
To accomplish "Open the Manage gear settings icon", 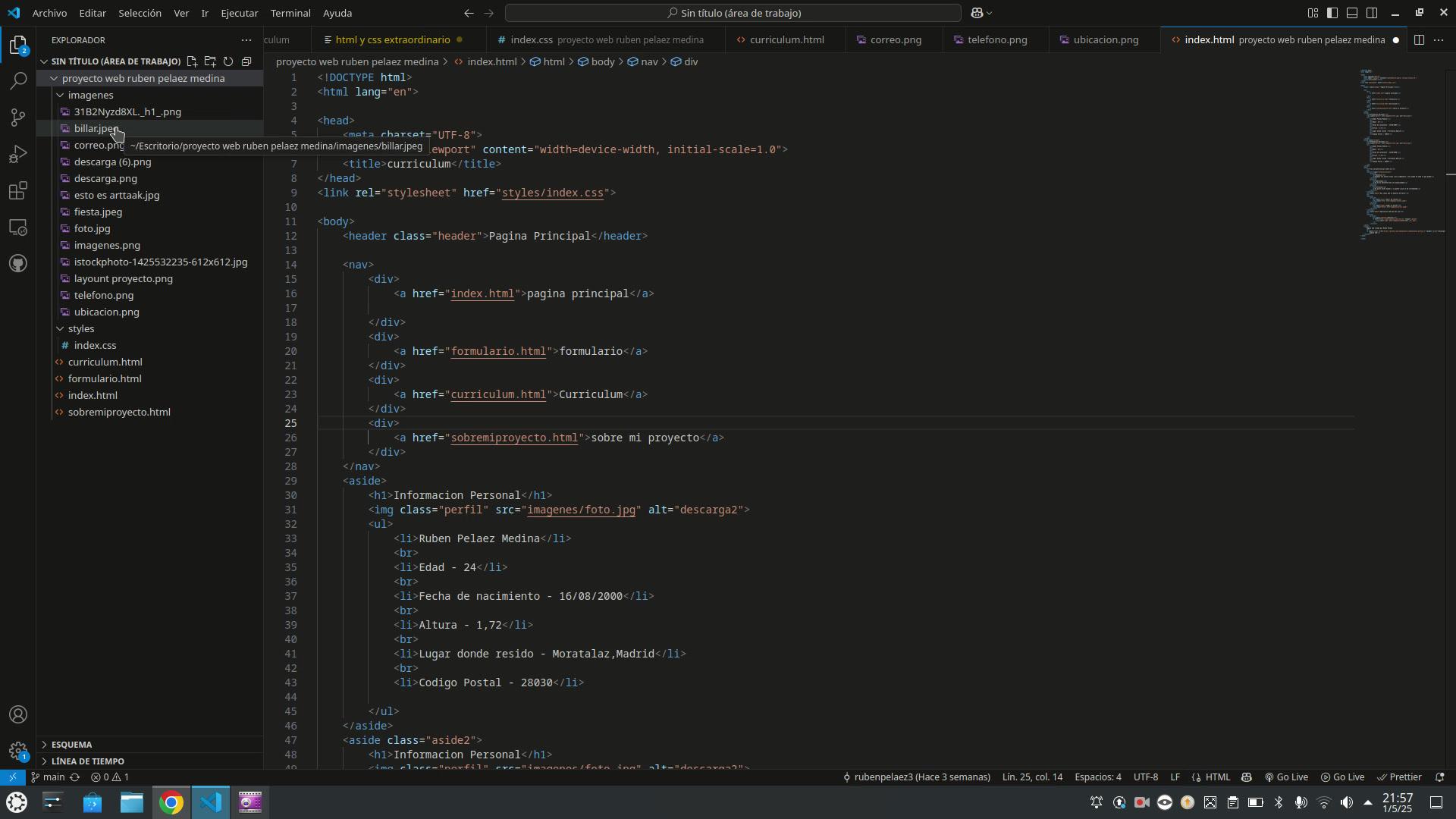I will click(18, 751).
